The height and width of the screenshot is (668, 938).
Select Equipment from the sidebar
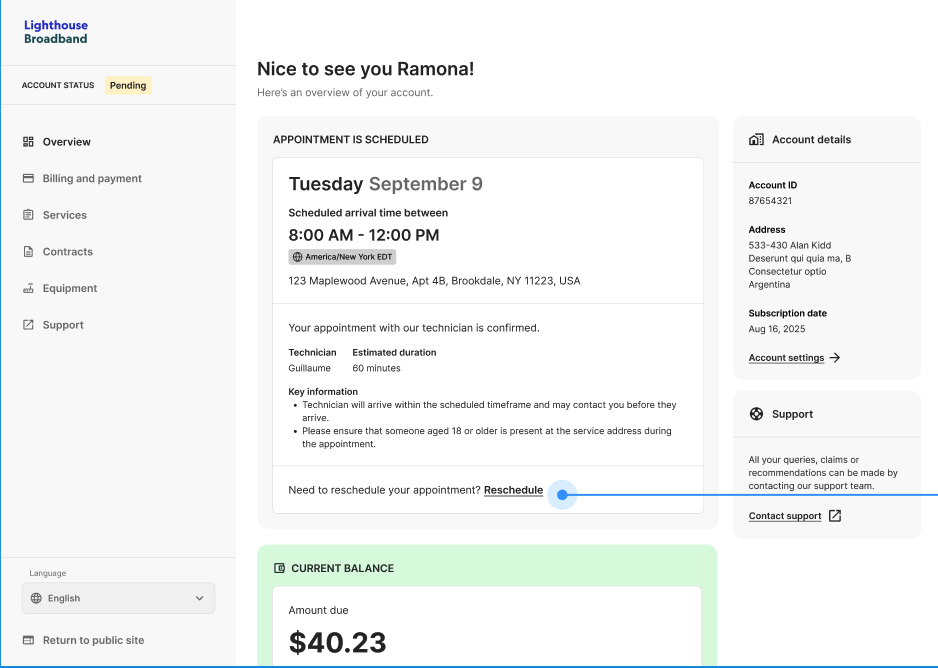pyautogui.click(x=70, y=288)
